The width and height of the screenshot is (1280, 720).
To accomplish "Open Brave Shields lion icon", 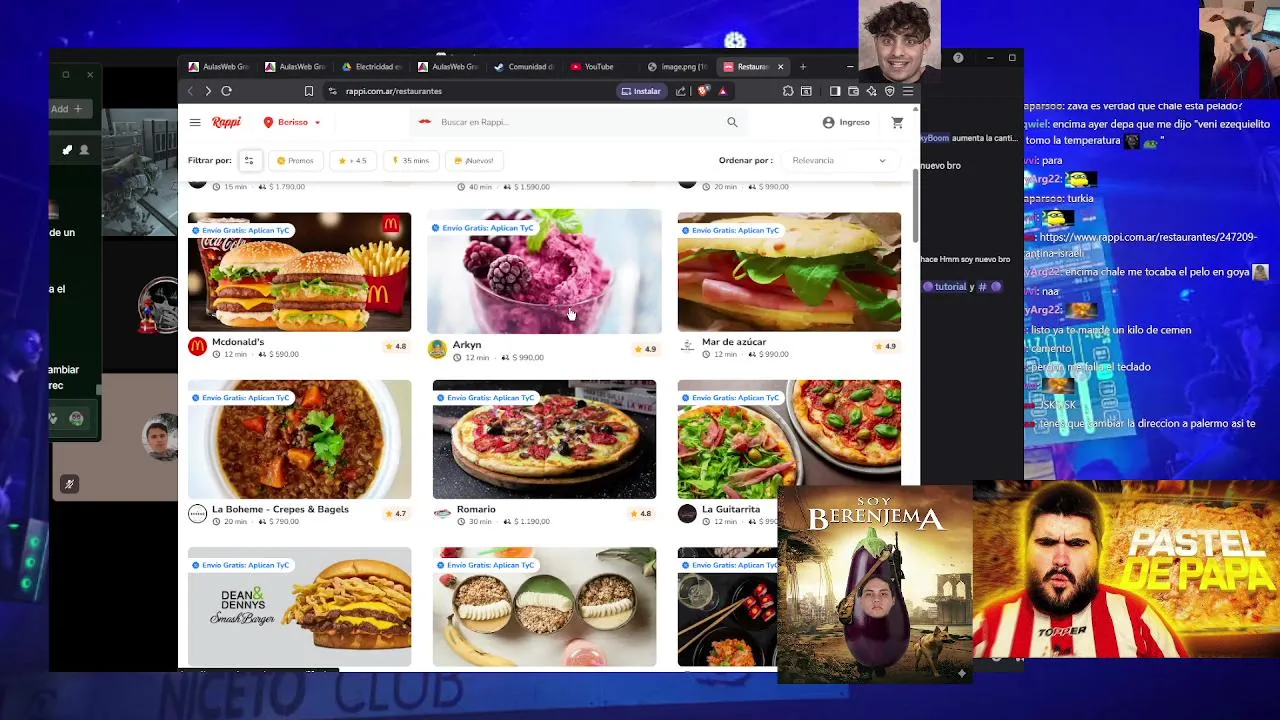I will tap(704, 91).
